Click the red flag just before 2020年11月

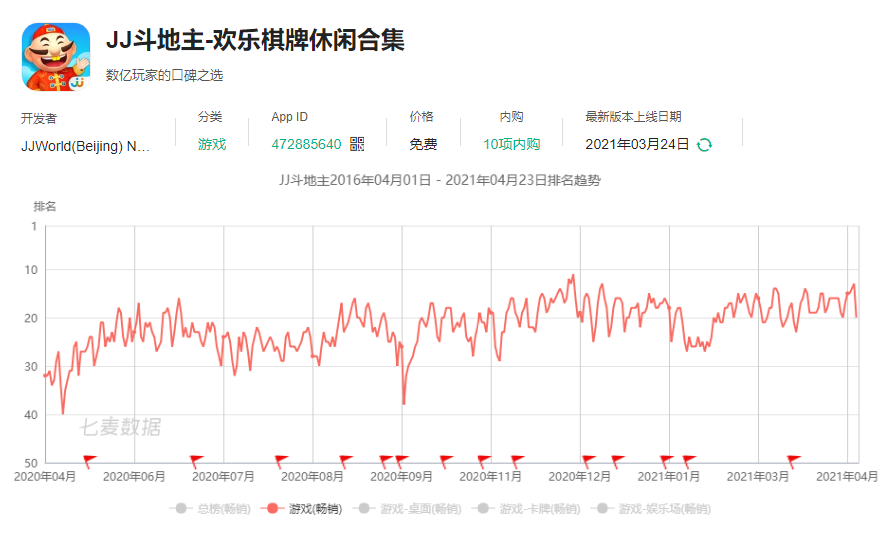tap(484, 461)
